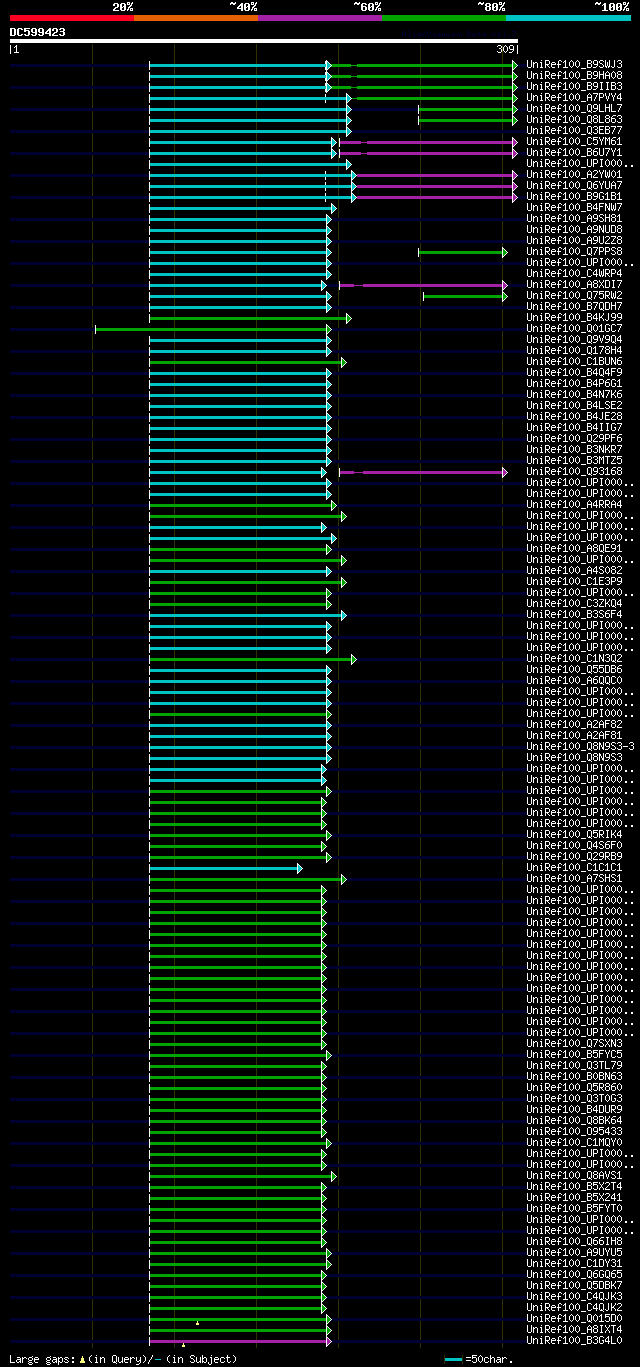
Task: Select UniRef100_B4N7K6 label
Action: 574,394
